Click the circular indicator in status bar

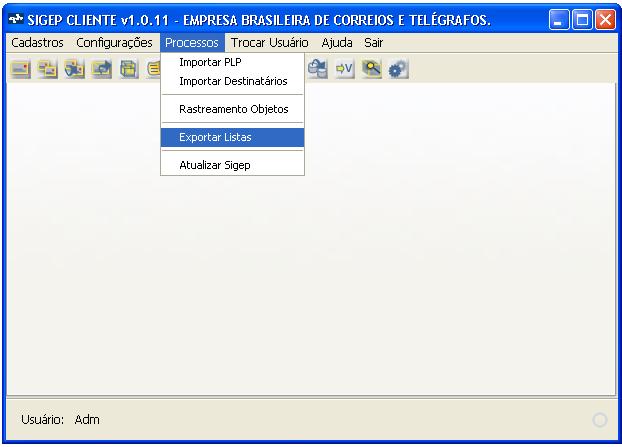[599, 420]
